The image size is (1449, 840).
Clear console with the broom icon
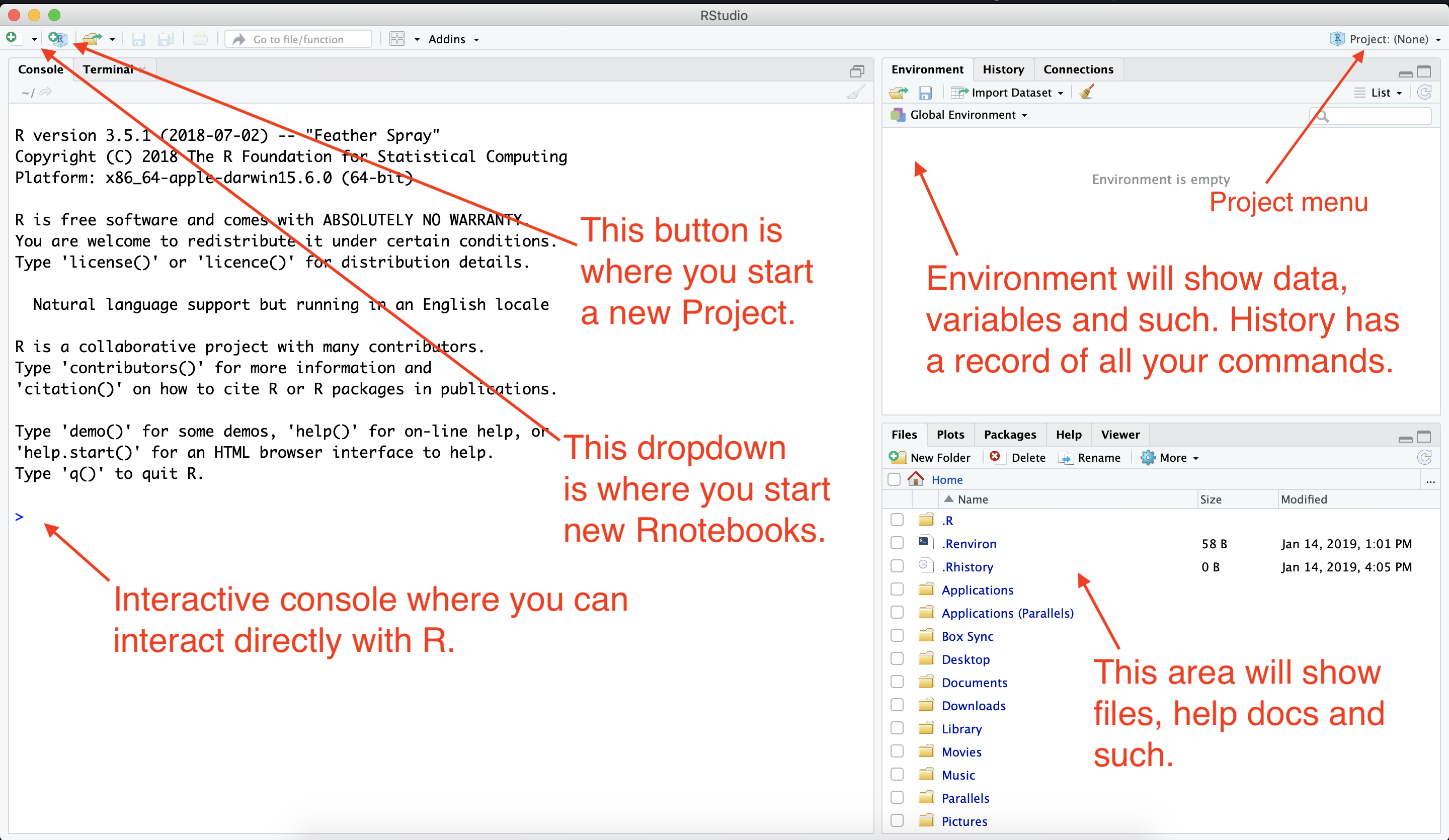(x=856, y=93)
